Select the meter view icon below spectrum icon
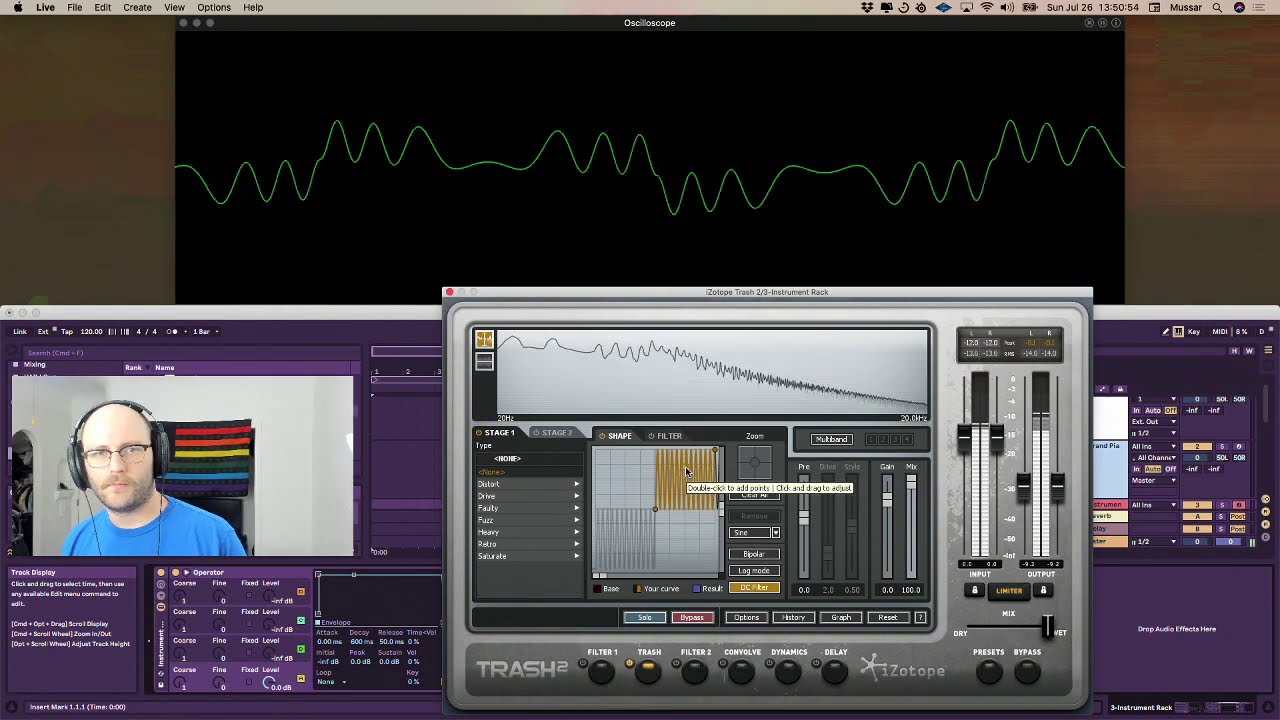 [484, 361]
